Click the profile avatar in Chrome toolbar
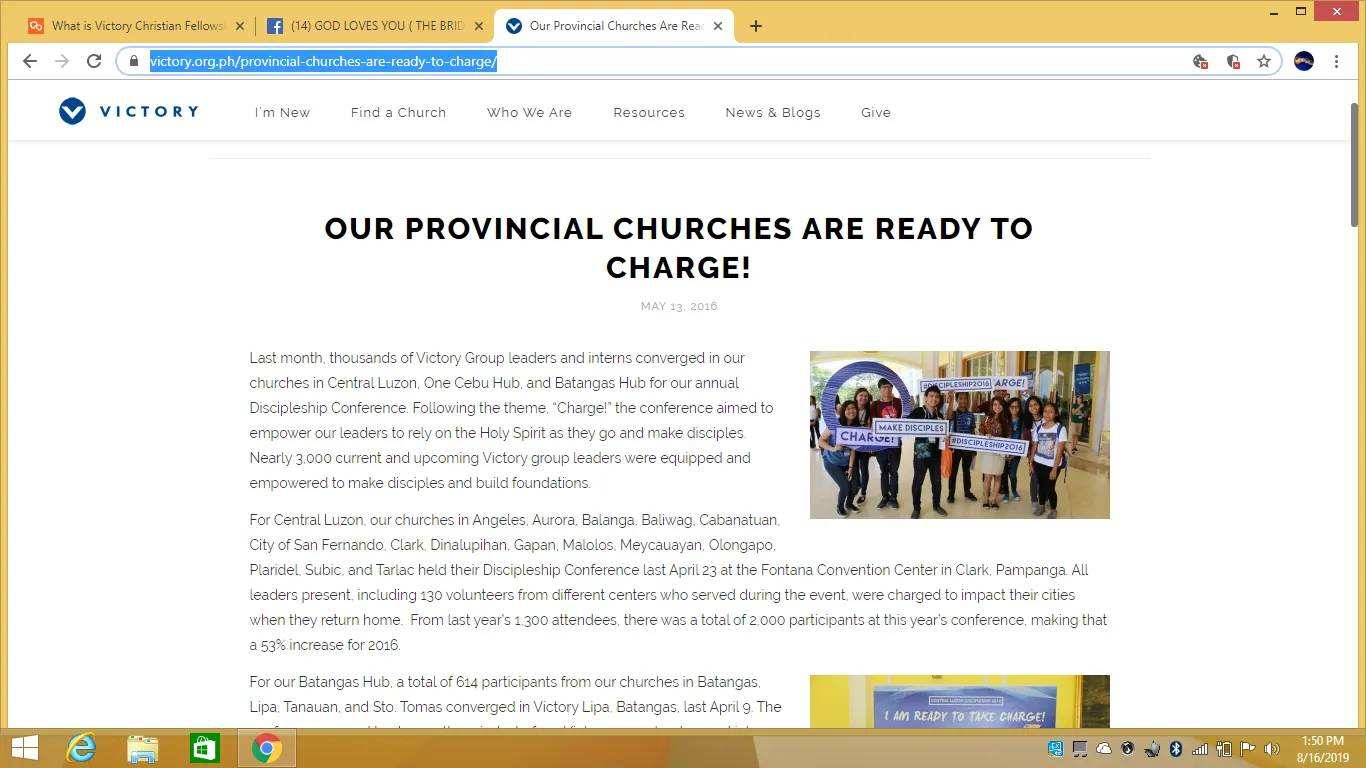The height and width of the screenshot is (768, 1366). pyautogui.click(x=1303, y=61)
